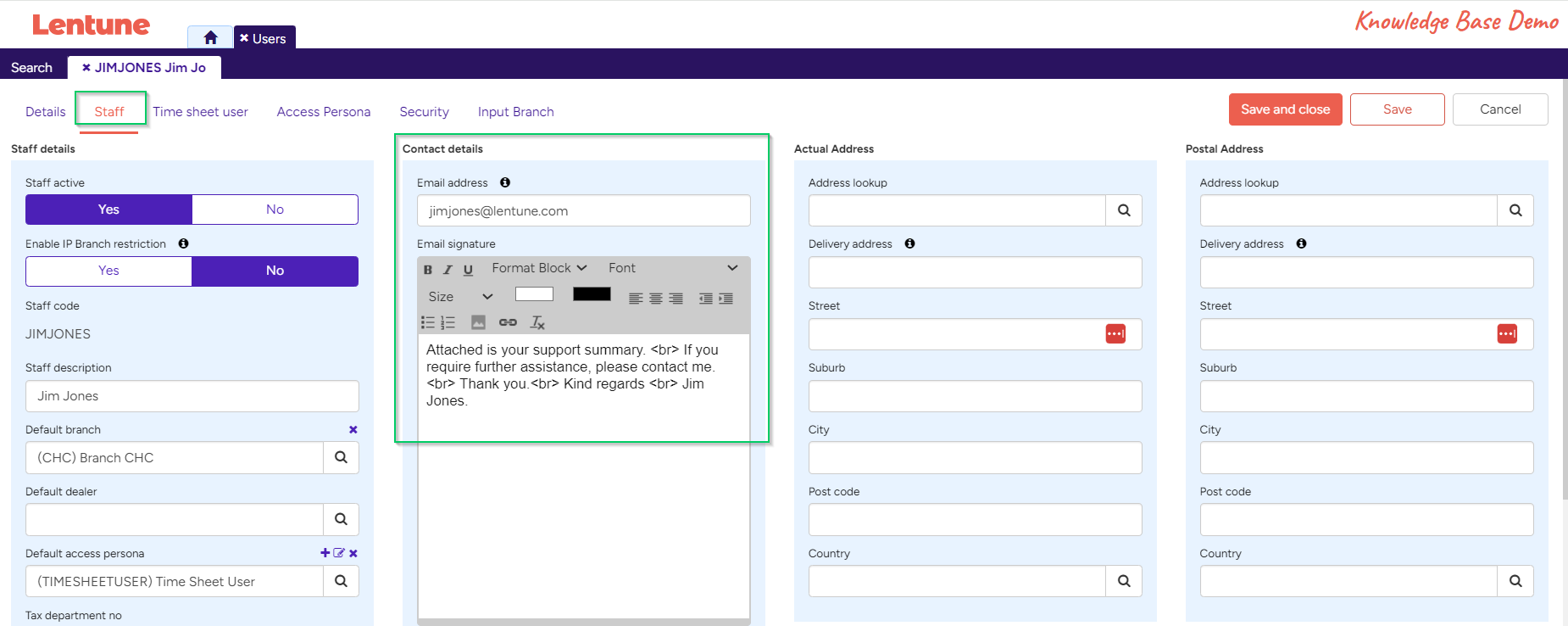
Task: Switch to the Search tab
Action: click(x=31, y=68)
